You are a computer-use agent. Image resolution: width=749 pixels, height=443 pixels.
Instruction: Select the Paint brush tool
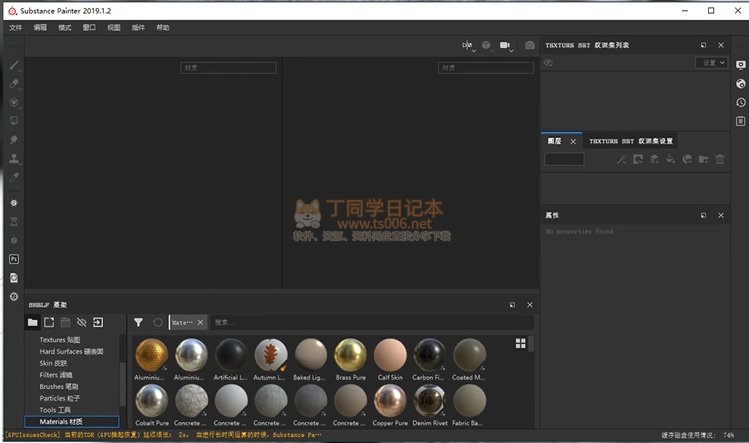pos(14,65)
